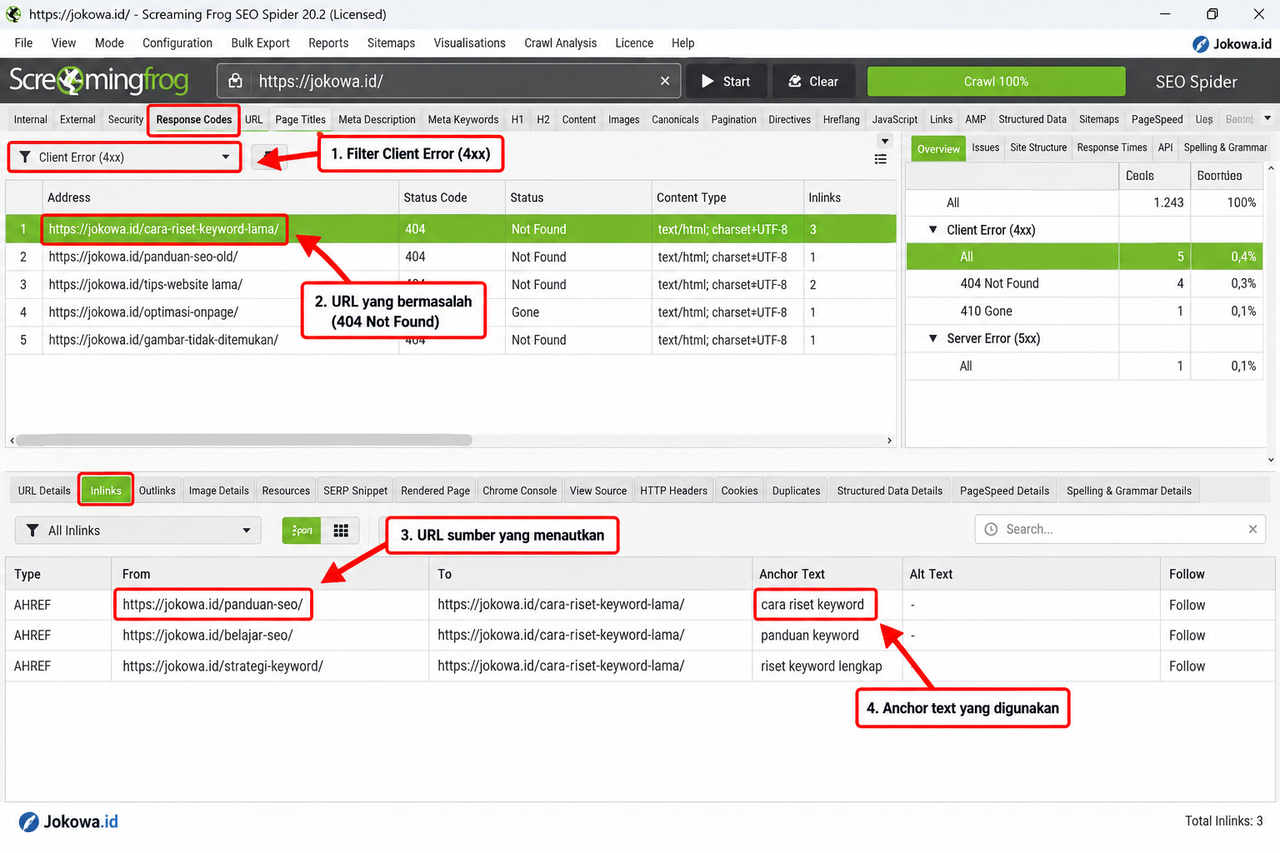Screen dimensions: 1280x853
Task: Select the 404 Not Found overview row
Action: [x=1085, y=284]
